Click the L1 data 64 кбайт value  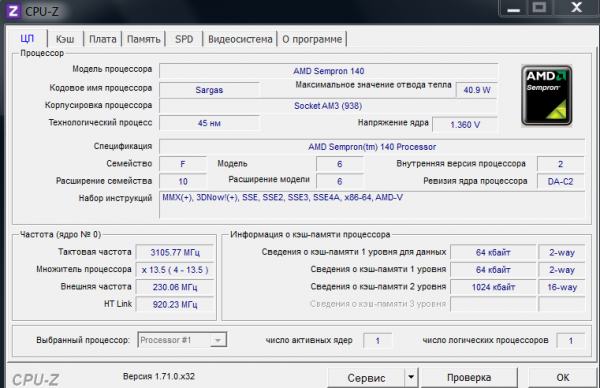pyautogui.click(x=493, y=253)
